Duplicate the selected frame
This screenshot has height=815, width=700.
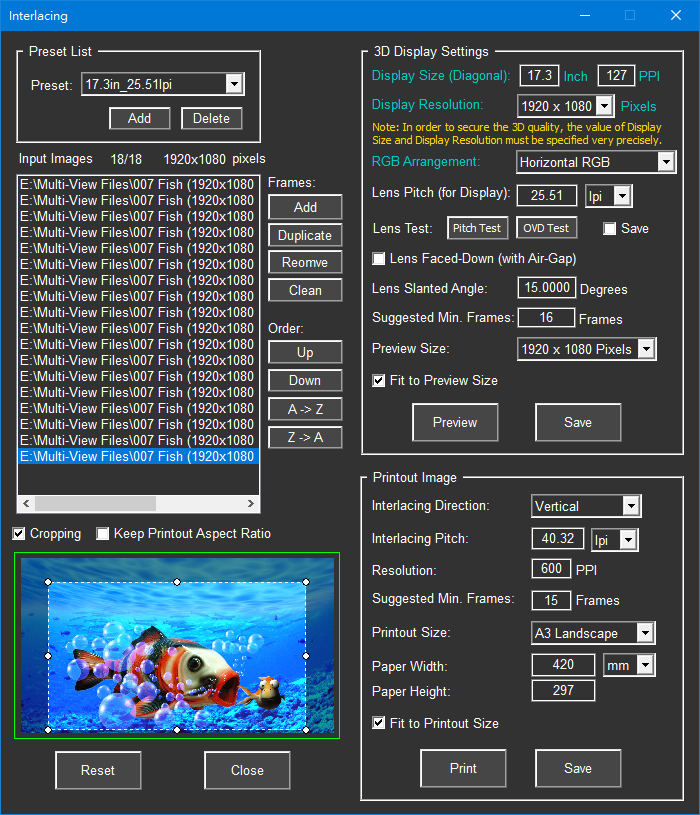[x=305, y=235]
